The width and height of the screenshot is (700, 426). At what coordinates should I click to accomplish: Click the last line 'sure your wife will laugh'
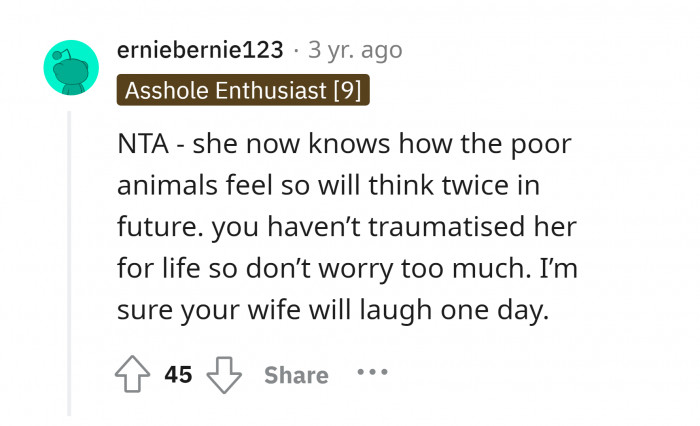pos(334,313)
